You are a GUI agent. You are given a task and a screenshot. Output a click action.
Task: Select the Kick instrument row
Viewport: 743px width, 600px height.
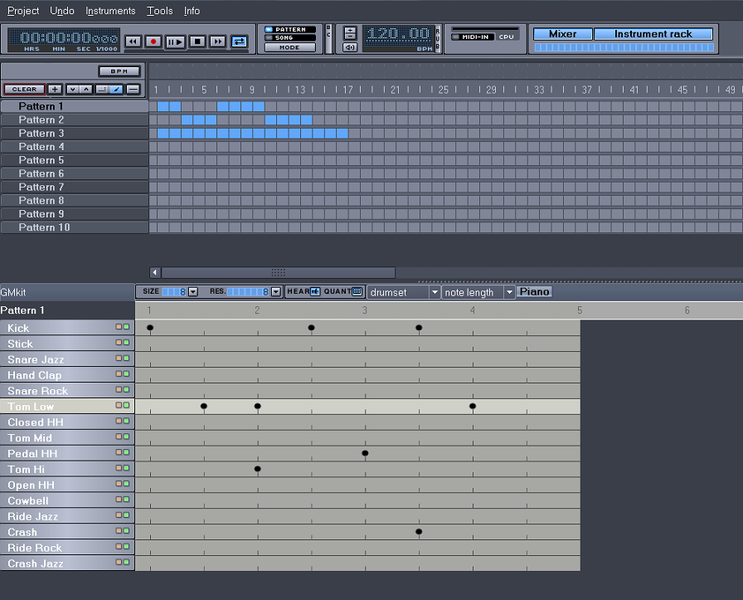pyautogui.click(x=67, y=328)
